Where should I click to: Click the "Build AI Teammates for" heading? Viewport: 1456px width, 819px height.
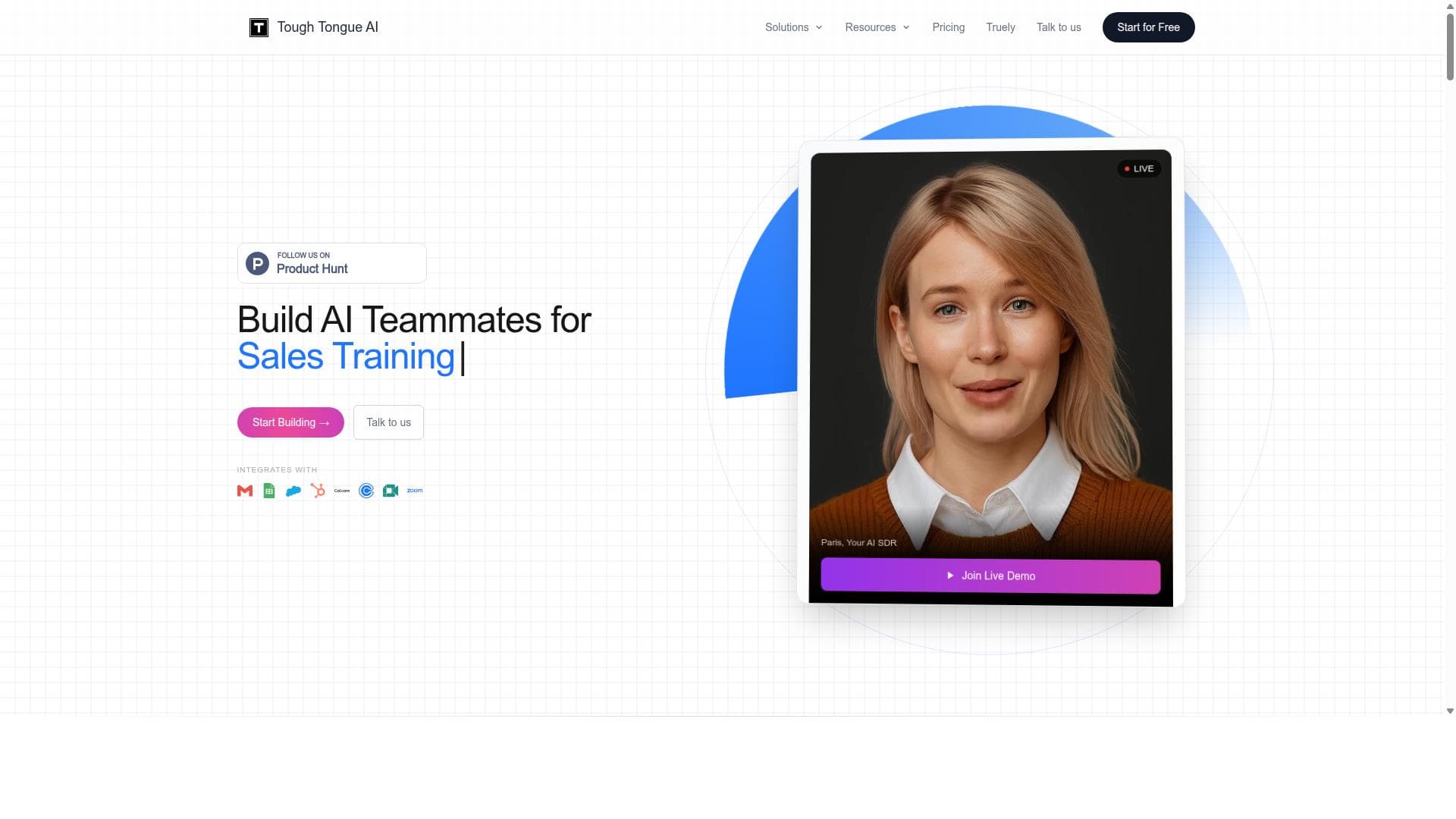click(x=414, y=320)
